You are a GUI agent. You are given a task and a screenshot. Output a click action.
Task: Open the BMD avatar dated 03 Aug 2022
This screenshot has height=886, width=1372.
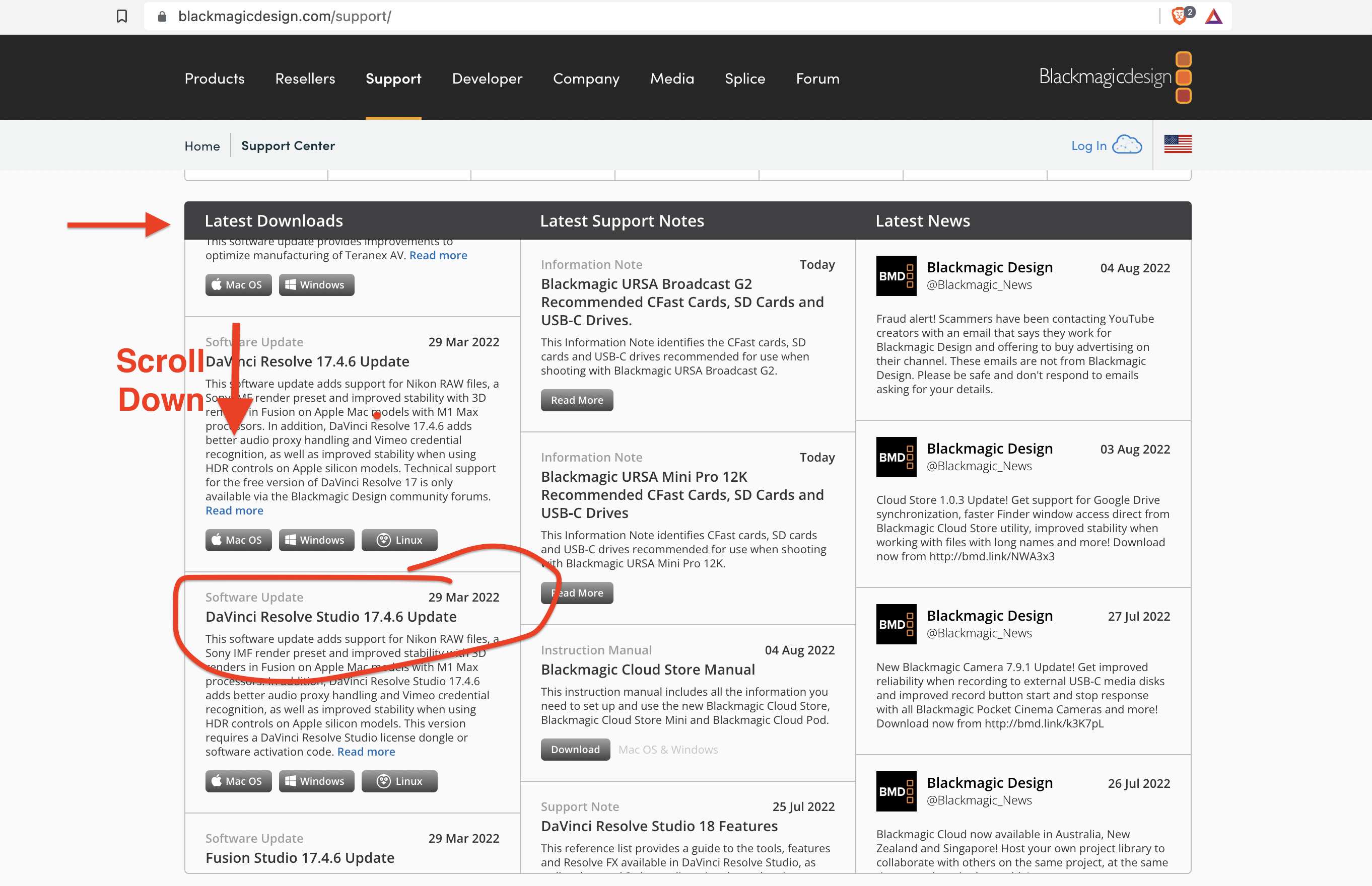pos(896,457)
